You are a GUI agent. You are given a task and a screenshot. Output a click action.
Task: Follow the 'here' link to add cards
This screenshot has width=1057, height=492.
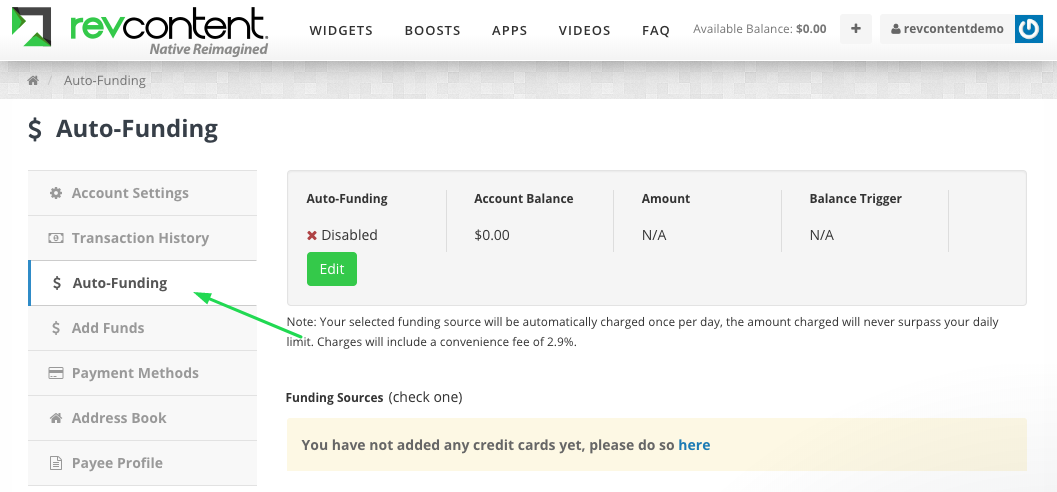tap(694, 445)
